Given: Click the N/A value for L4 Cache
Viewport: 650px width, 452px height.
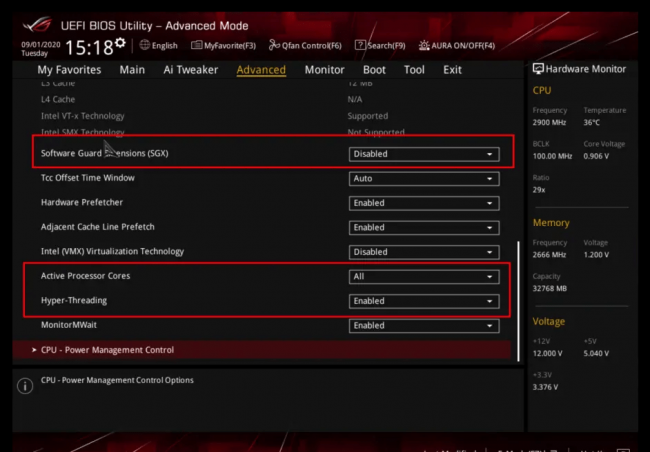Looking at the screenshot, I should click(x=355, y=100).
